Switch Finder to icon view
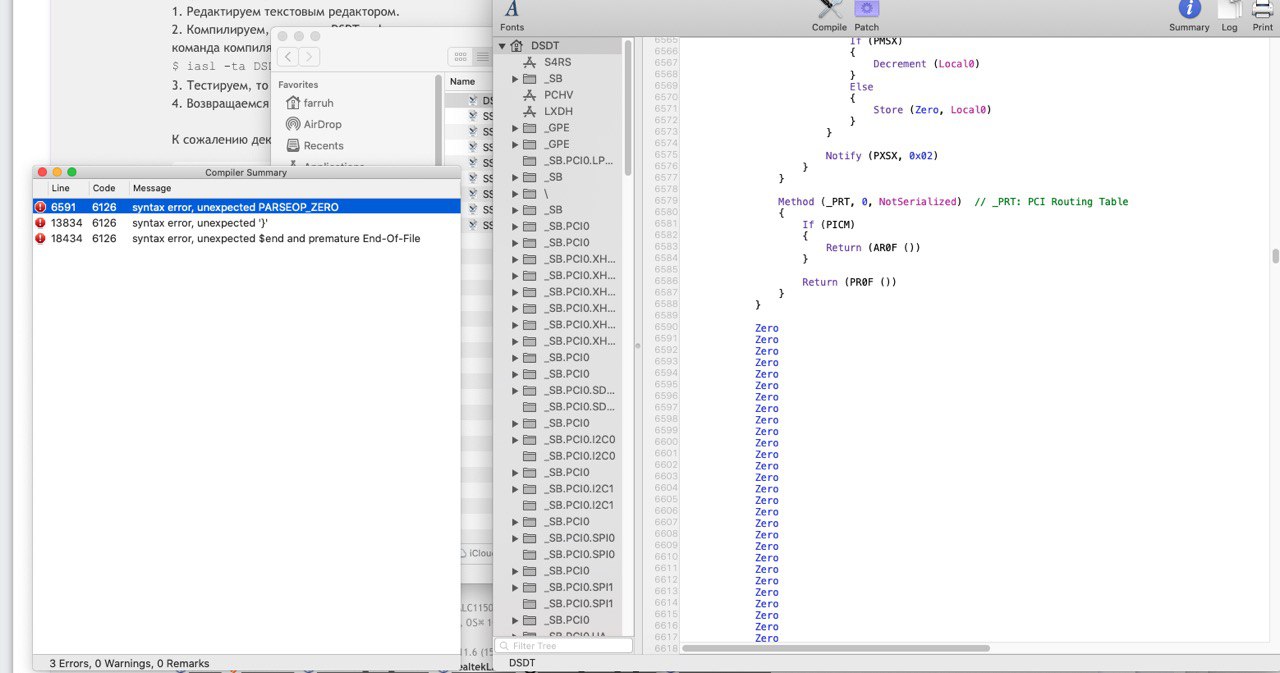This screenshot has width=1280, height=673. (460, 57)
